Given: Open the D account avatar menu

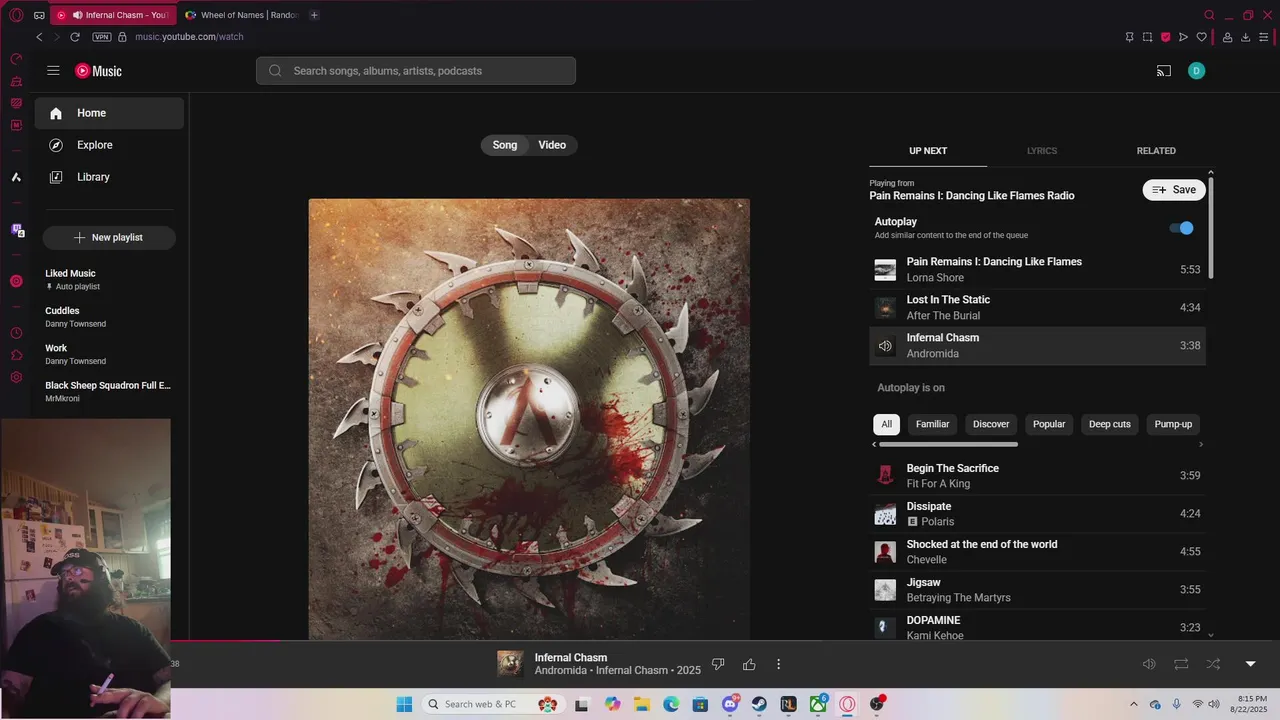Looking at the screenshot, I should pos(1197,71).
